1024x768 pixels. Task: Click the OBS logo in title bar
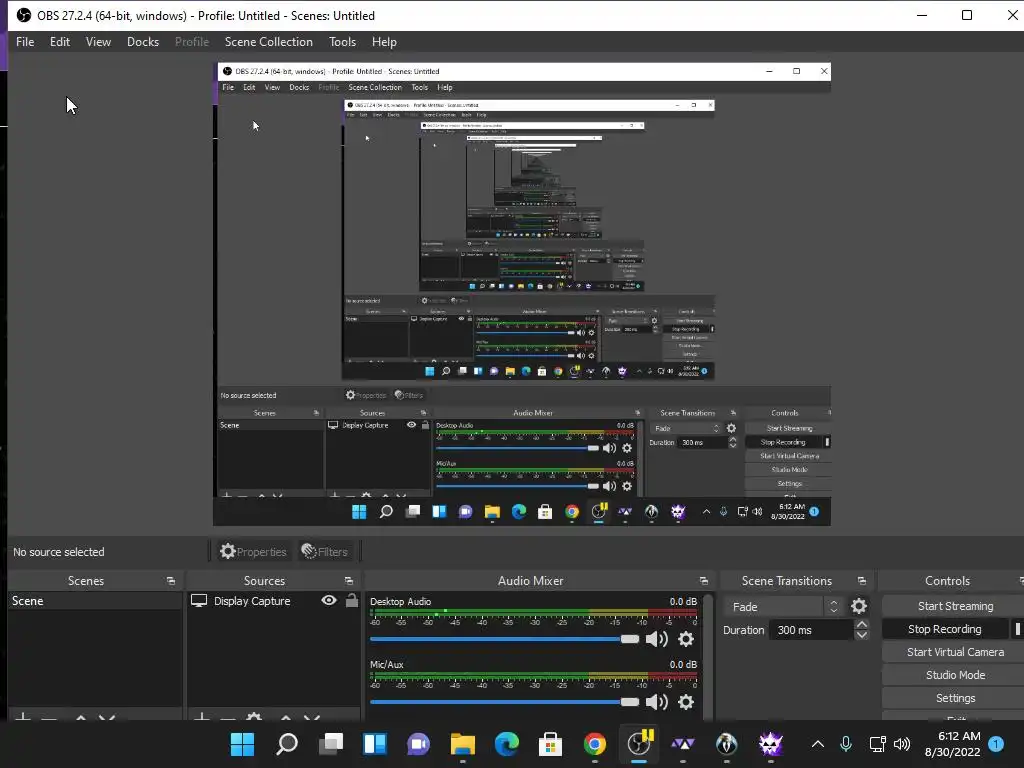point(24,15)
